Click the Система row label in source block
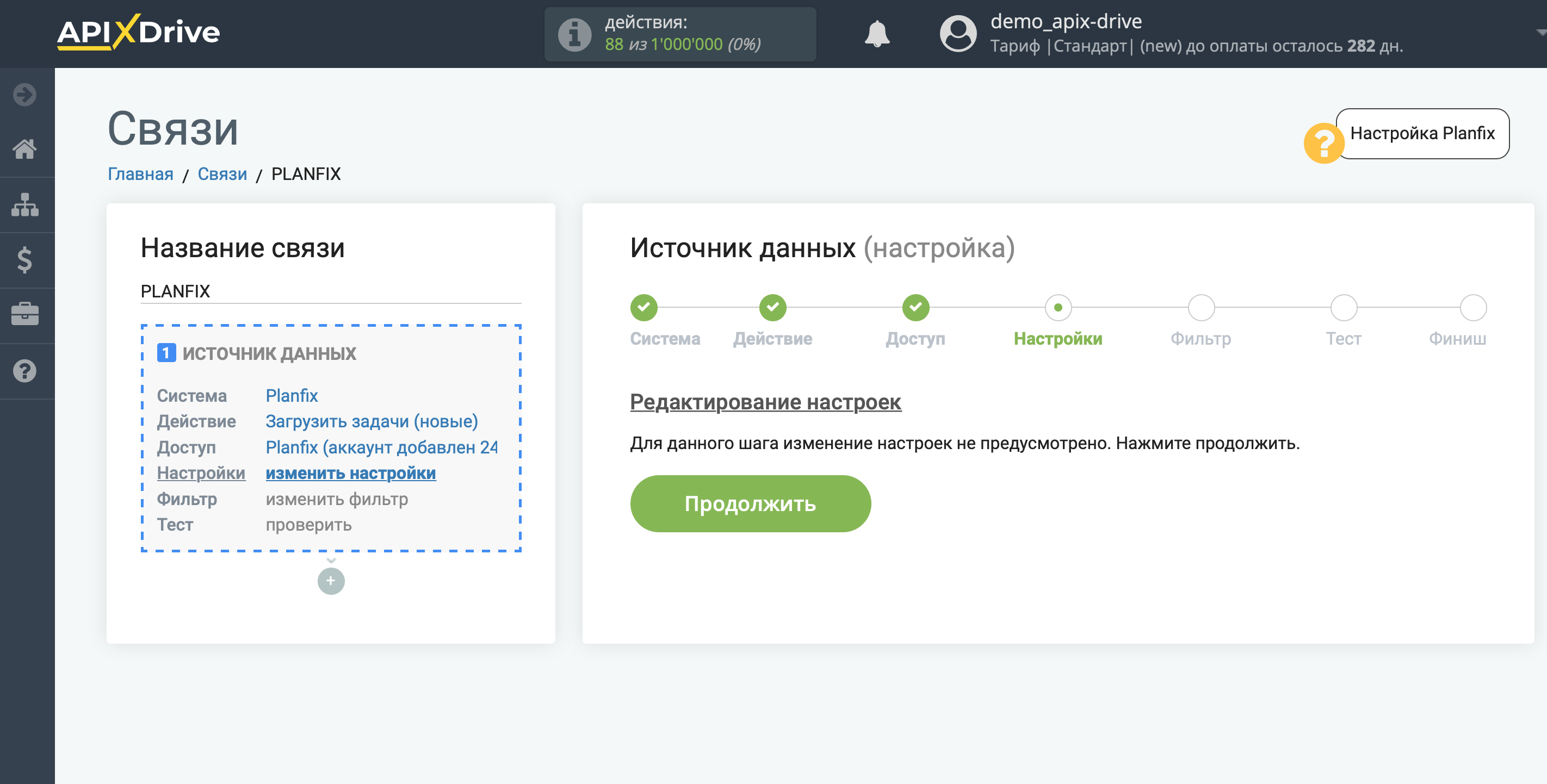This screenshot has width=1547, height=784. point(191,396)
